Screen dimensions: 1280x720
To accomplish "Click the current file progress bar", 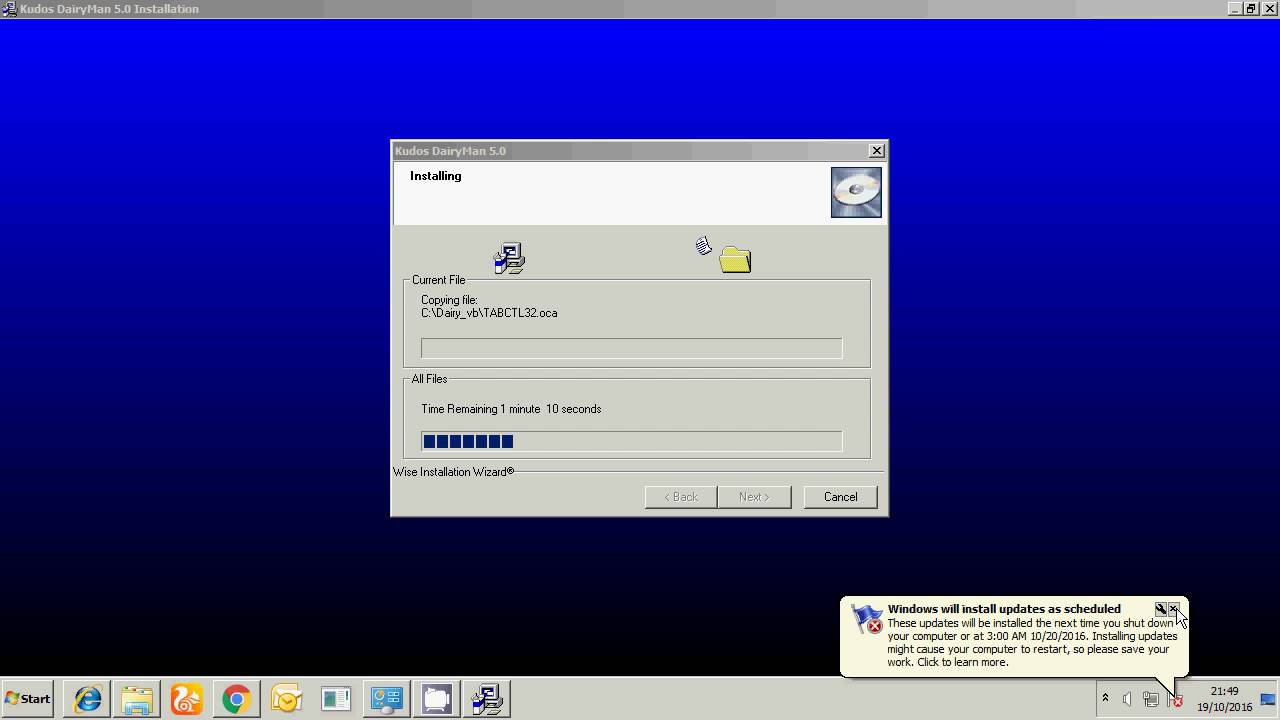I will point(631,348).
